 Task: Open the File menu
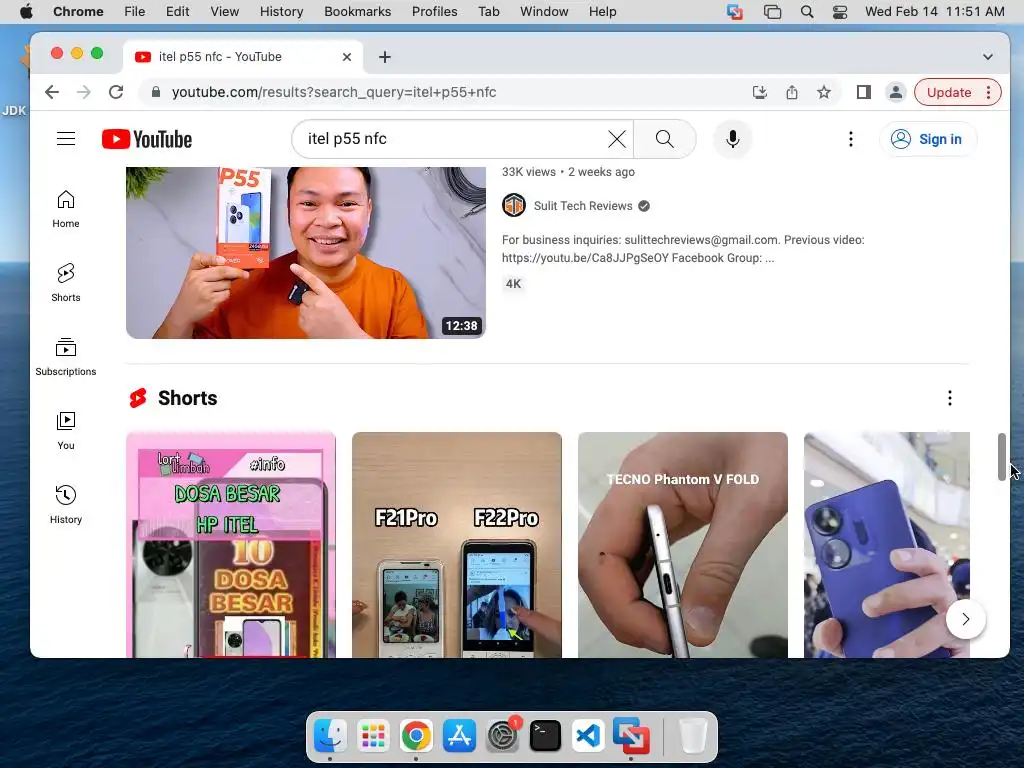click(x=135, y=11)
